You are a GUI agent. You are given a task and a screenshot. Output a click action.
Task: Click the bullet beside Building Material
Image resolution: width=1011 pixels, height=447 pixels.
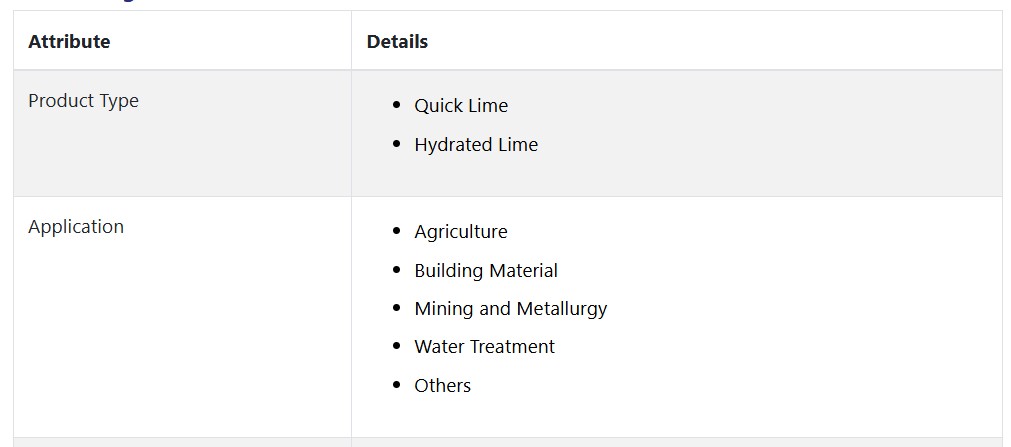tap(397, 270)
